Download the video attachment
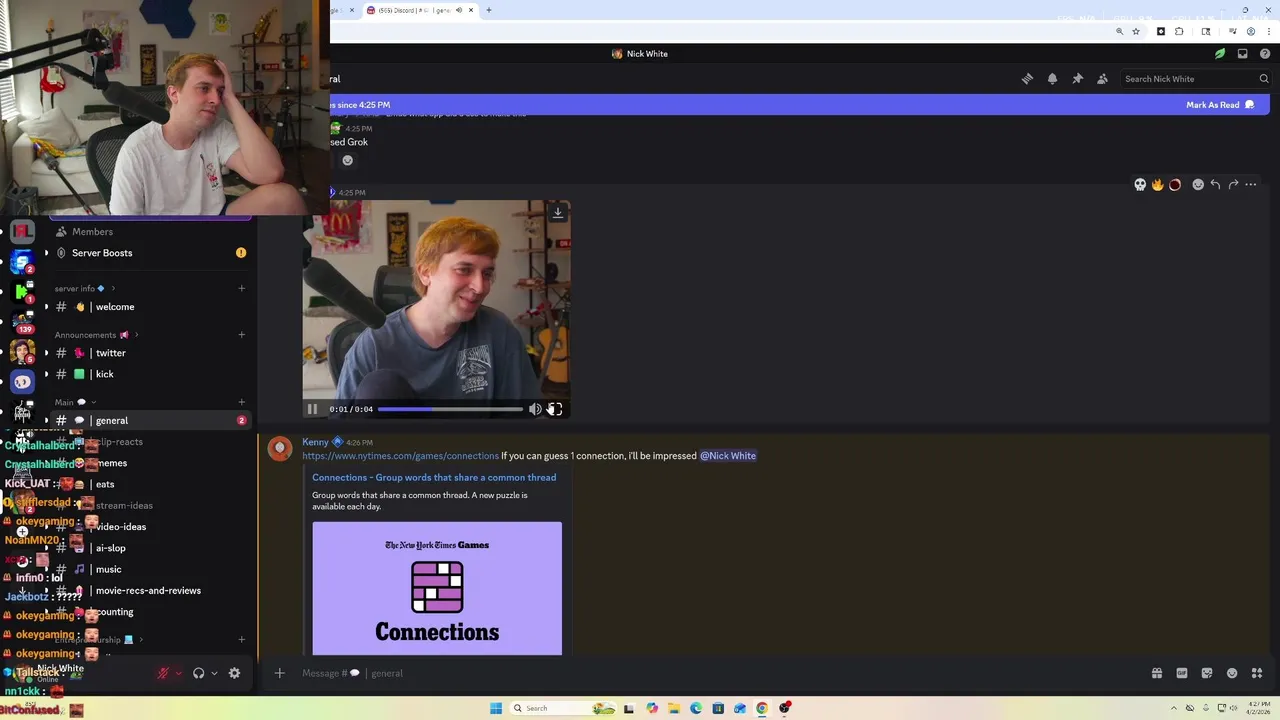The image size is (1280, 720). pyautogui.click(x=558, y=212)
